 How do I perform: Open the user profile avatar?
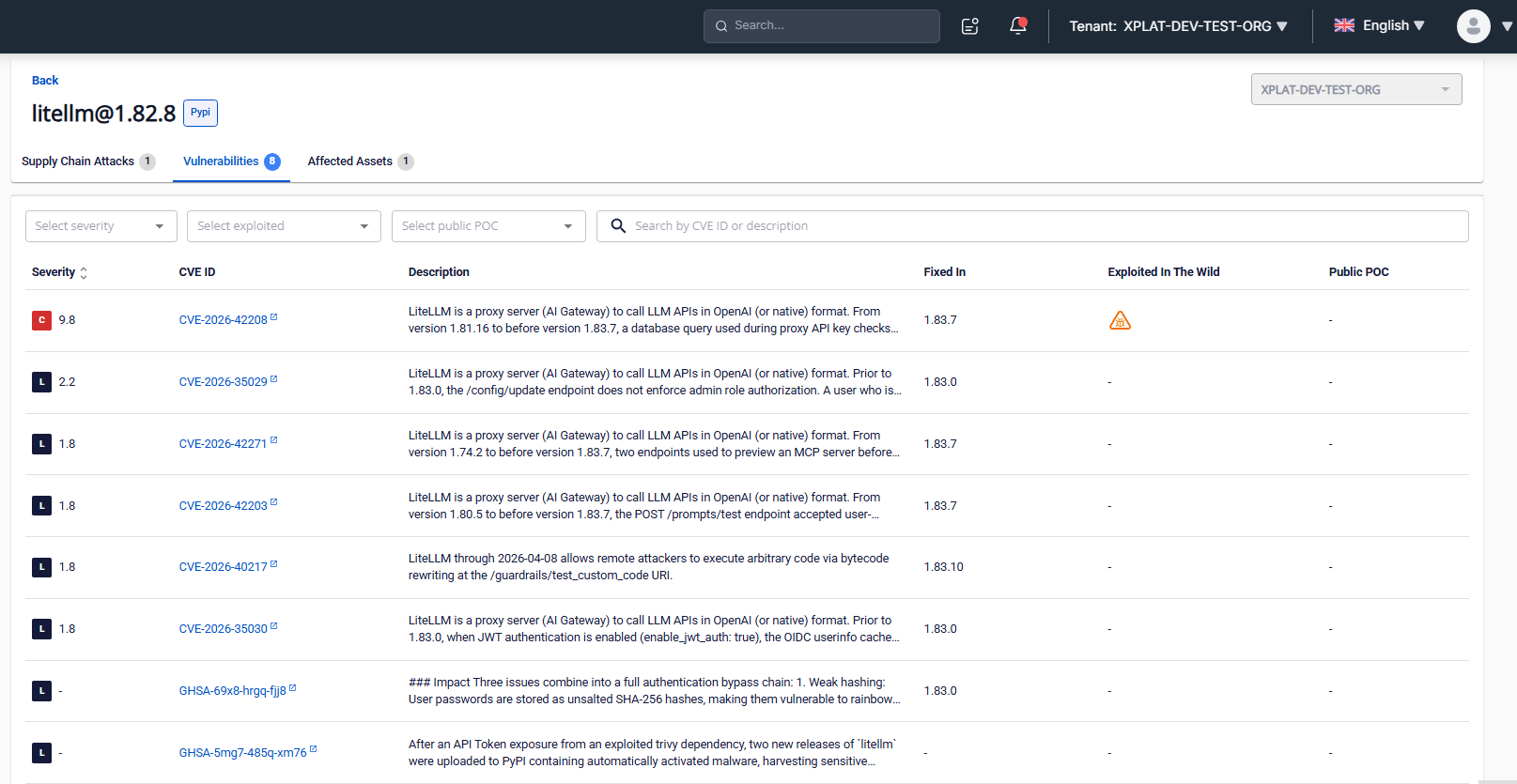click(x=1473, y=26)
